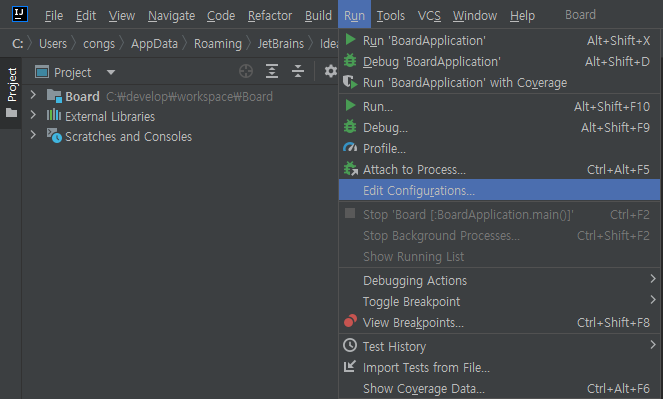Open Test History submenu
Image resolution: width=663 pixels, height=399 pixels.
[499, 347]
